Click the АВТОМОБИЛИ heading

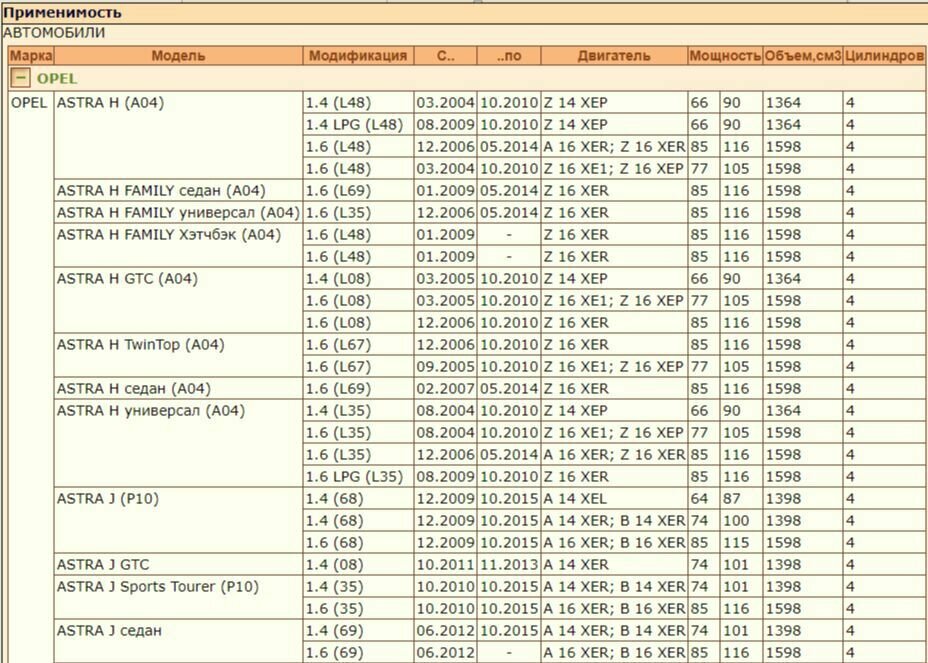pyautogui.click(x=54, y=33)
